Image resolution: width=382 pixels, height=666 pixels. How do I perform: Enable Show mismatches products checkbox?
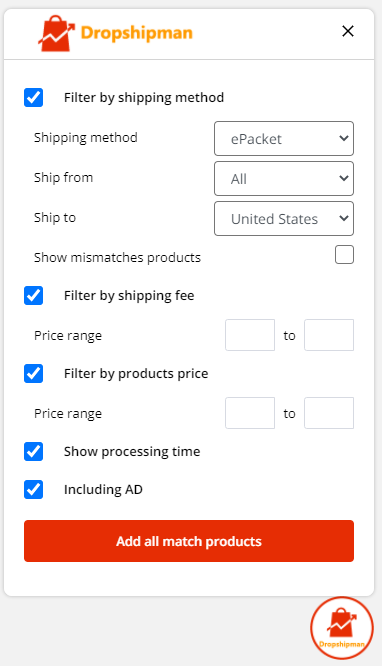(x=344, y=254)
